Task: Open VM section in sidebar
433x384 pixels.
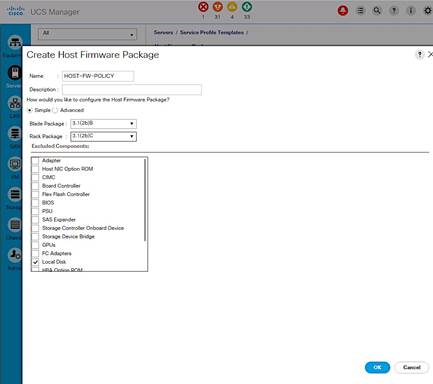Action: click(15, 164)
